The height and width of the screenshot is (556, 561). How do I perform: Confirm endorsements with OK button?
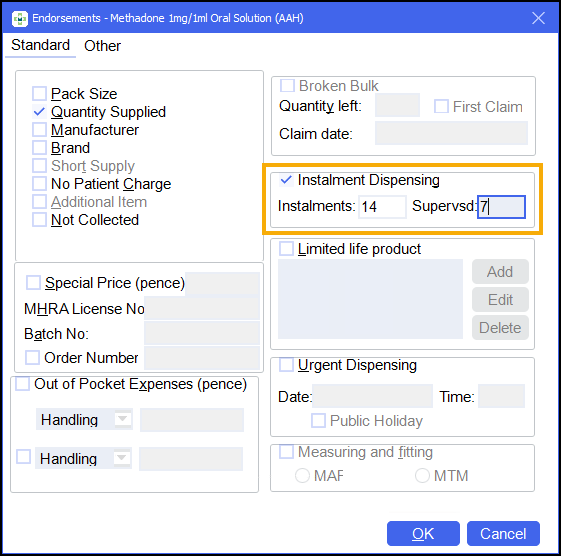click(x=423, y=533)
